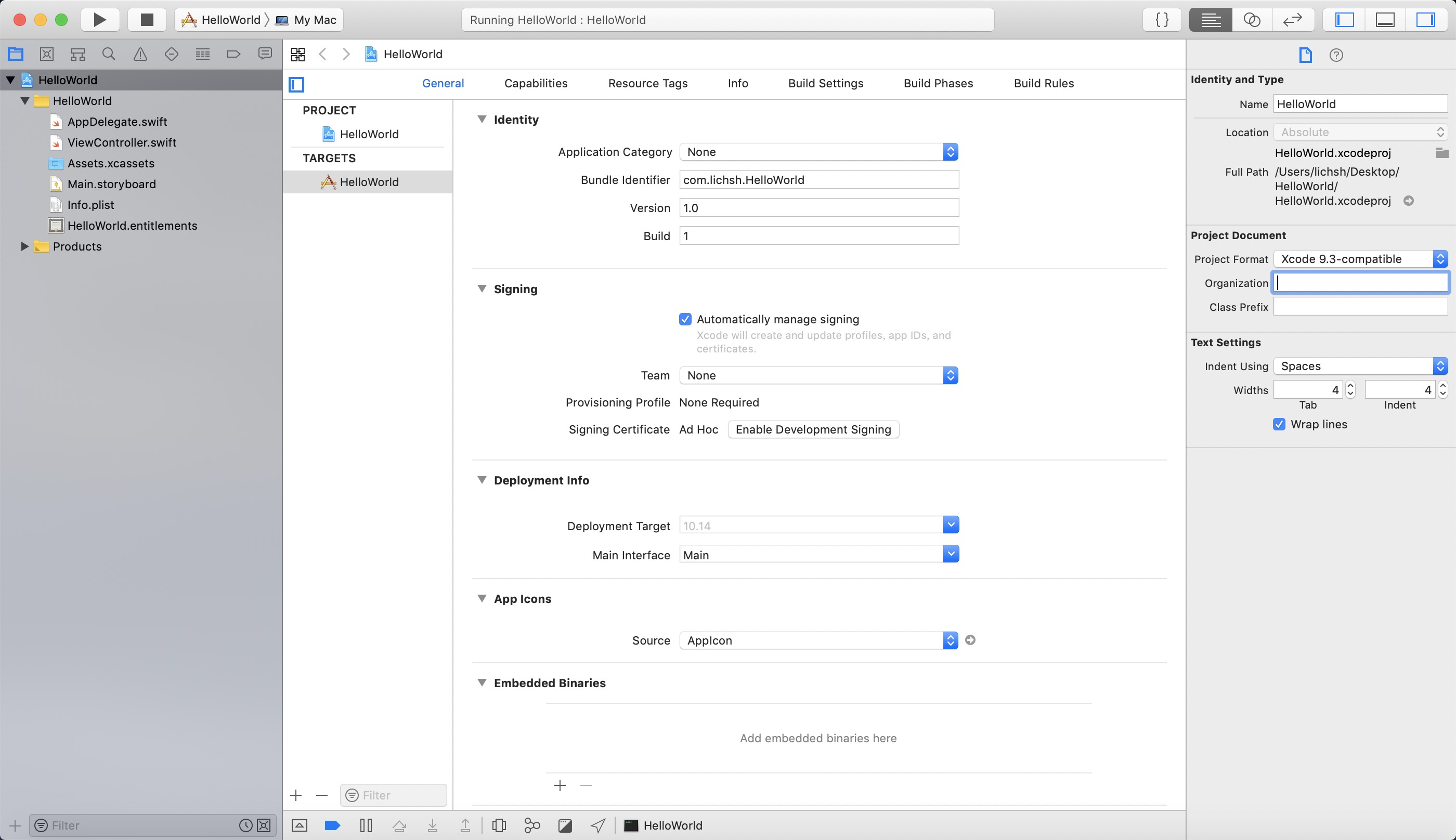Hide the debug area button
This screenshot has height=840, width=1456.
[300, 825]
